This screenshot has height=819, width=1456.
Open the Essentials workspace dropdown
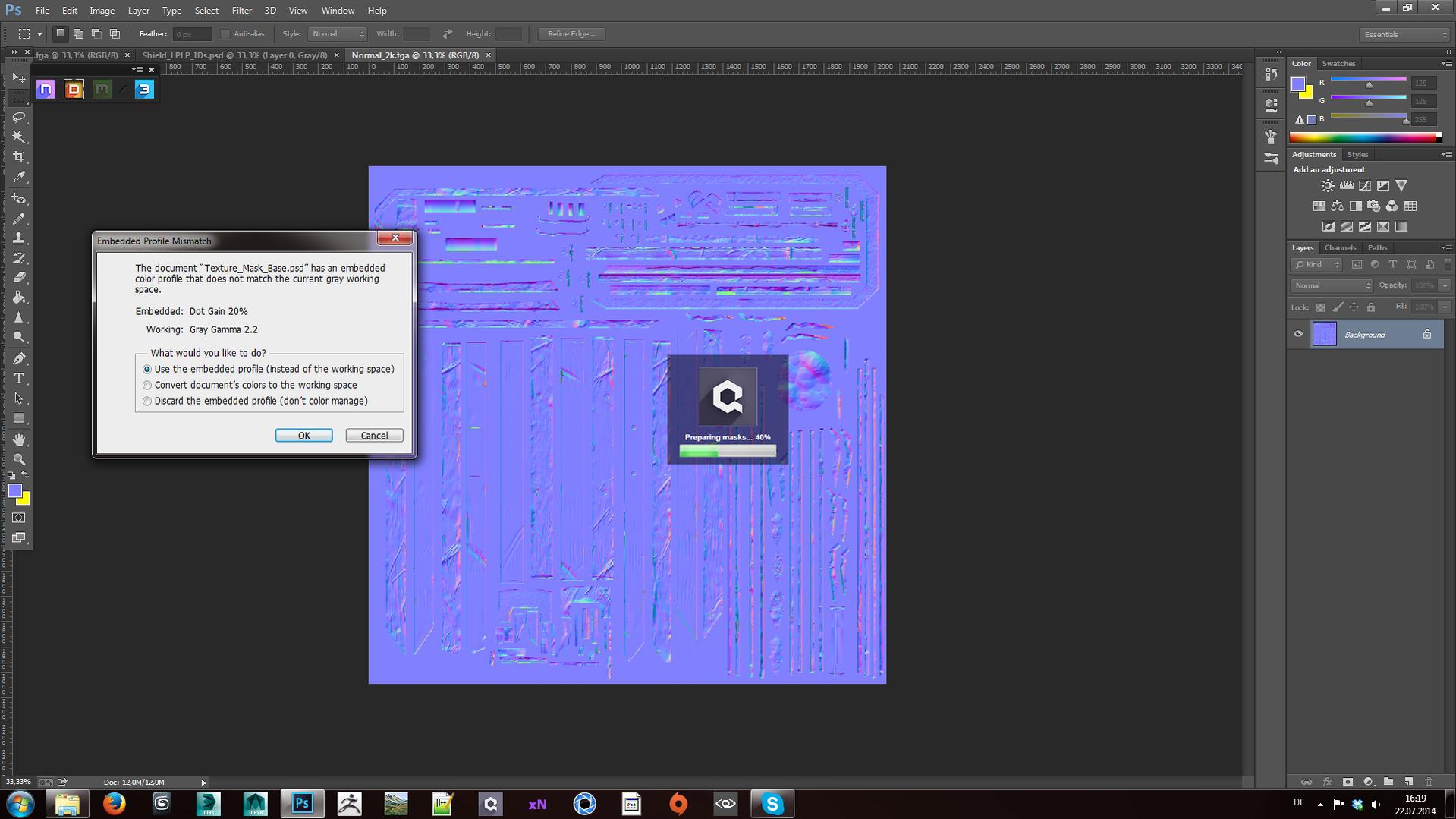1404,35
